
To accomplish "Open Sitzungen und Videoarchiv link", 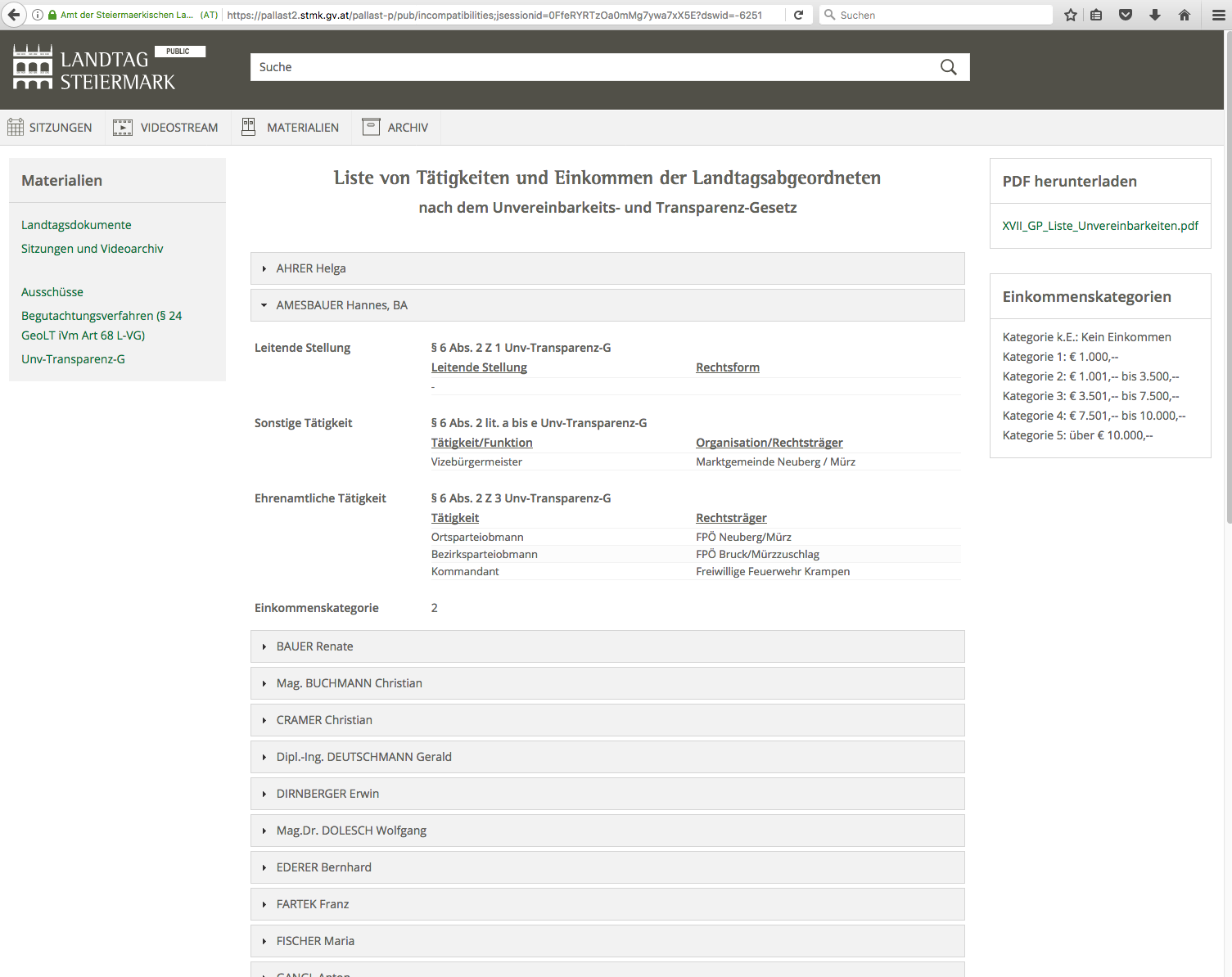I will [93, 249].
